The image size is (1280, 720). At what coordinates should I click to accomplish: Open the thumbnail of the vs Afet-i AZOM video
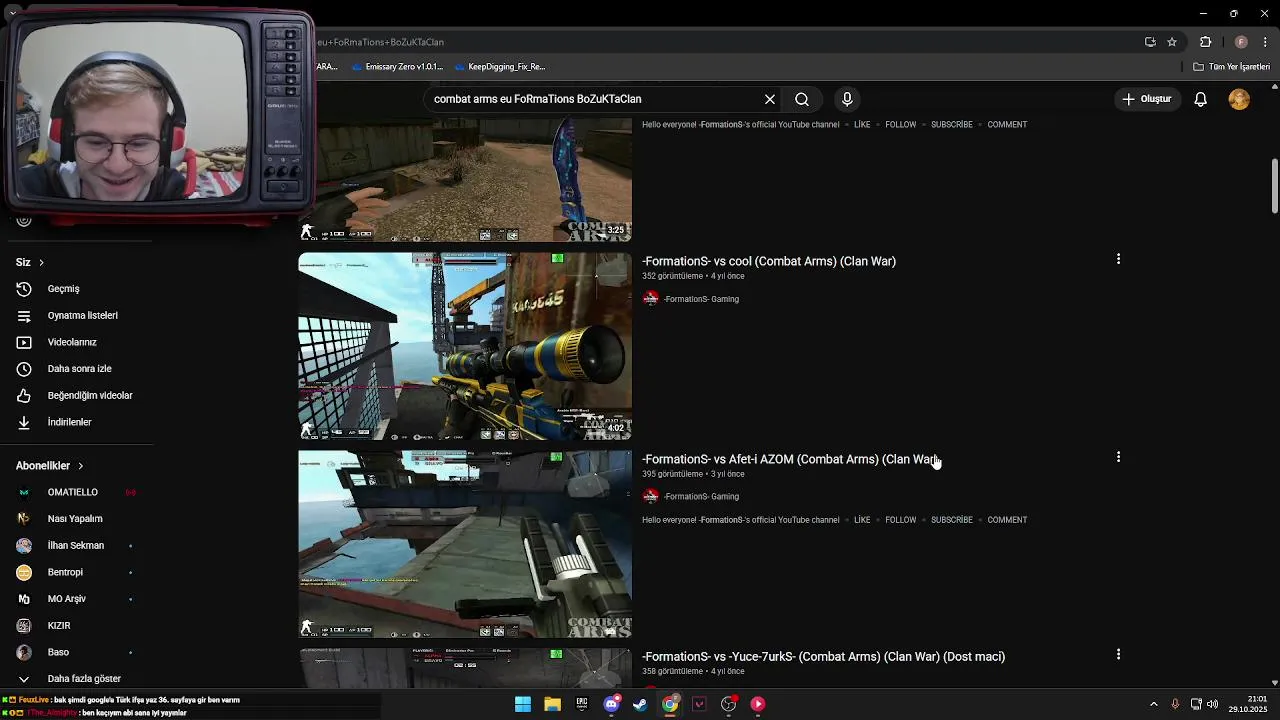coord(465,544)
